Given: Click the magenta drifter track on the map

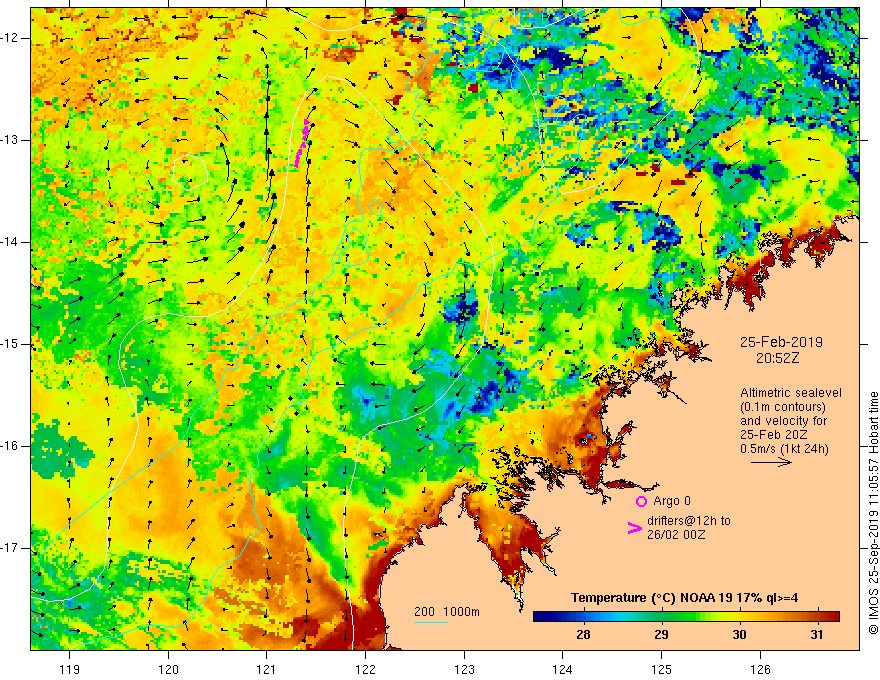Looking at the screenshot, I should [302, 143].
